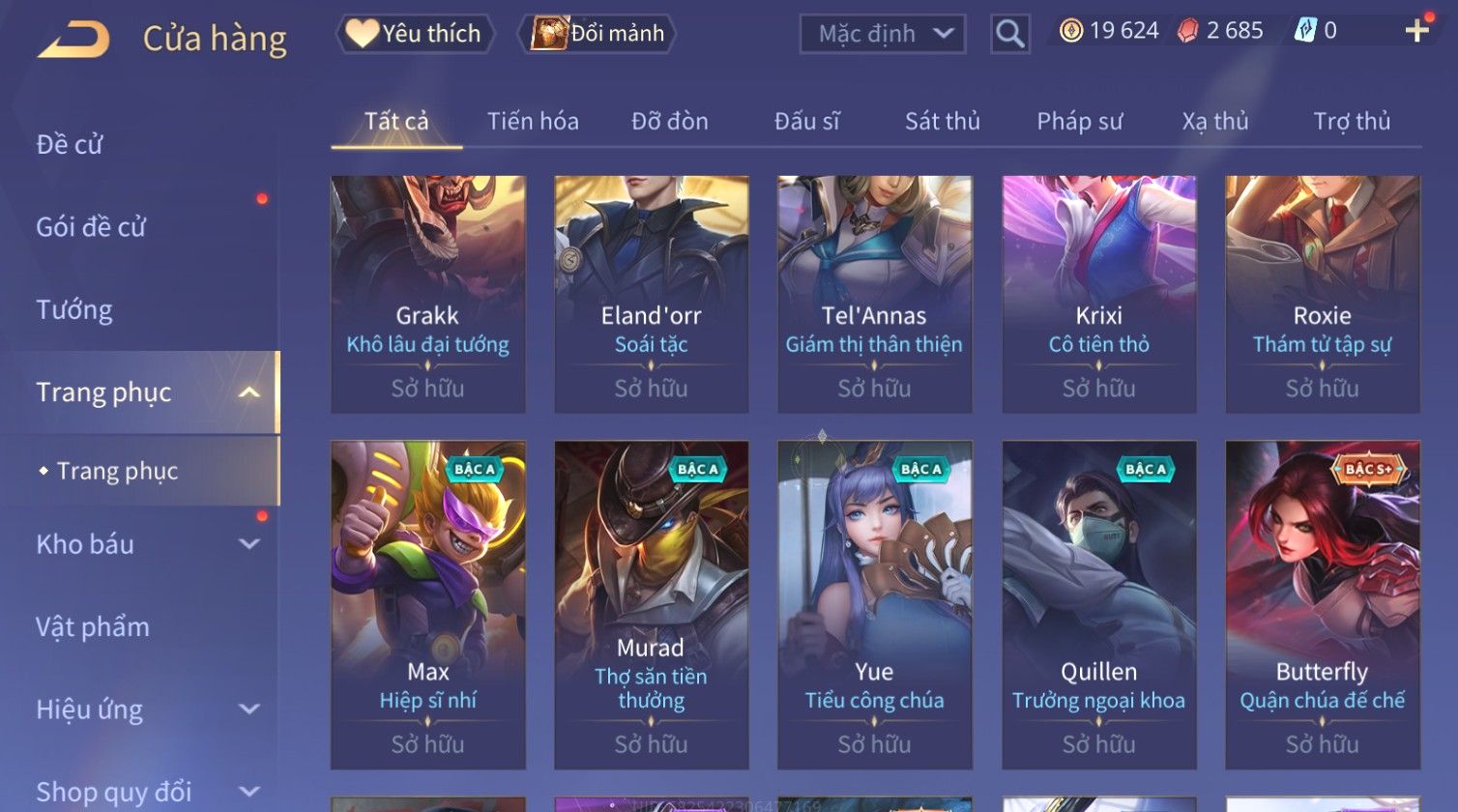Go to Gói đề cử menu

pyautogui.click(x=91, y=227)
